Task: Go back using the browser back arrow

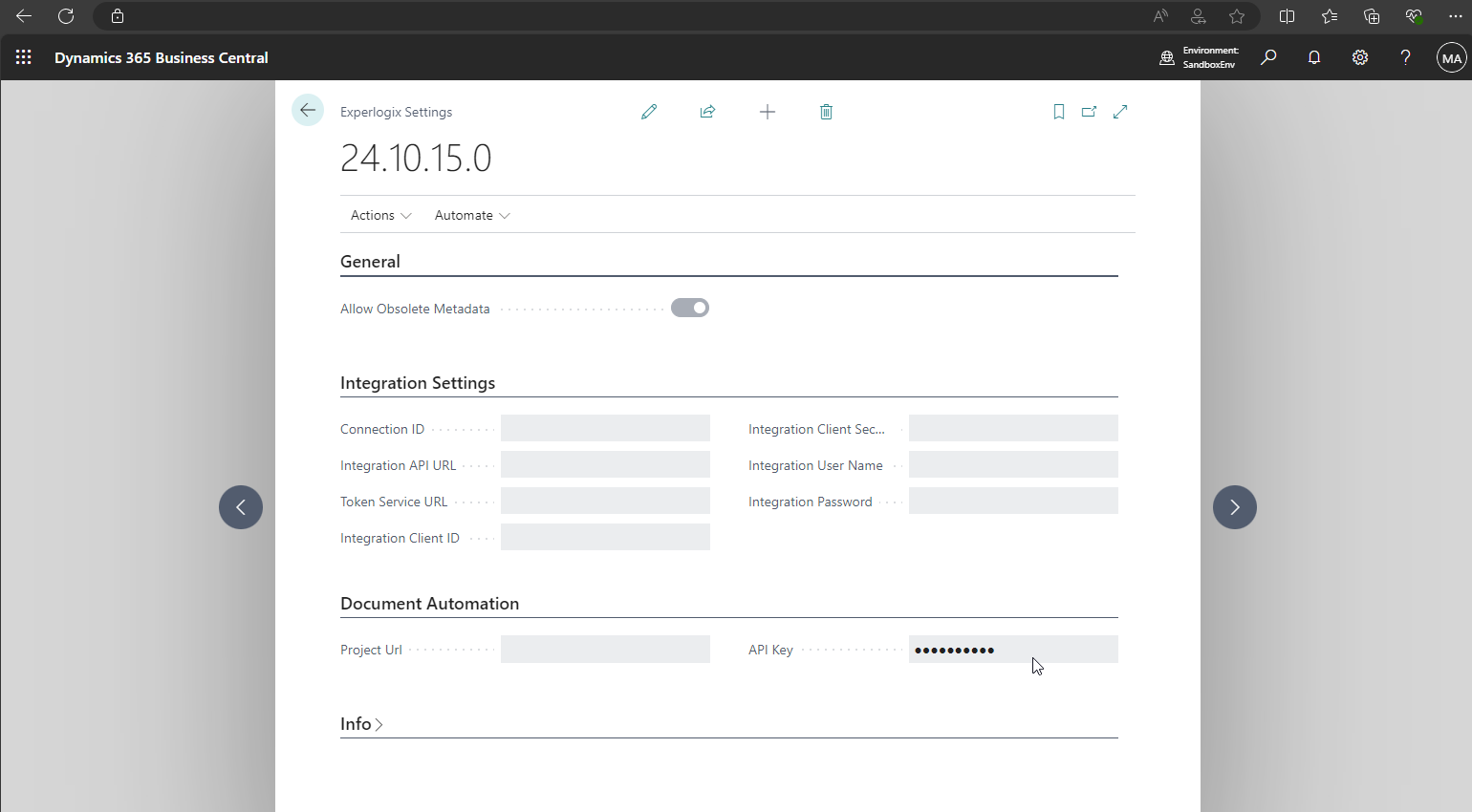Action: pos(24,16)
